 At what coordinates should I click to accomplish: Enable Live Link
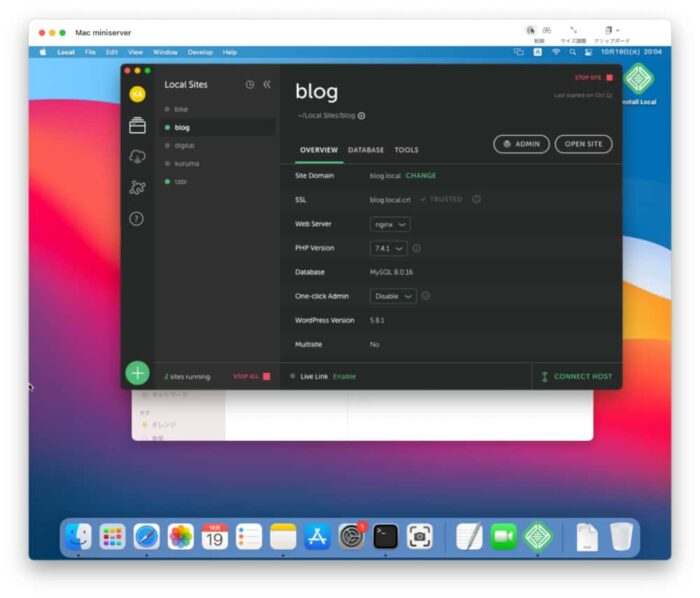click(344, 377)
